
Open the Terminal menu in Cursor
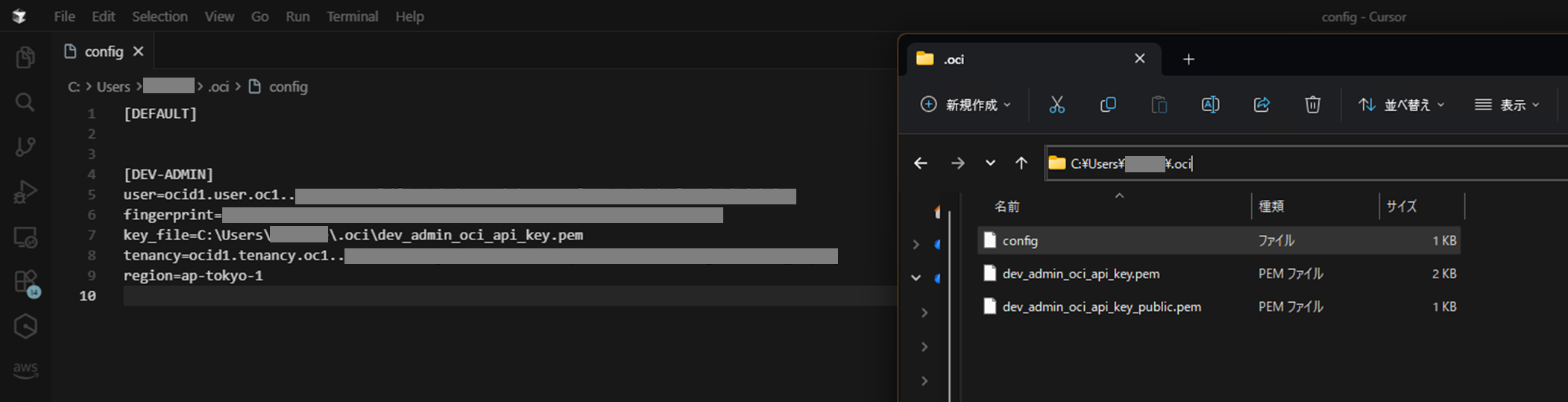tap(352, 16)
